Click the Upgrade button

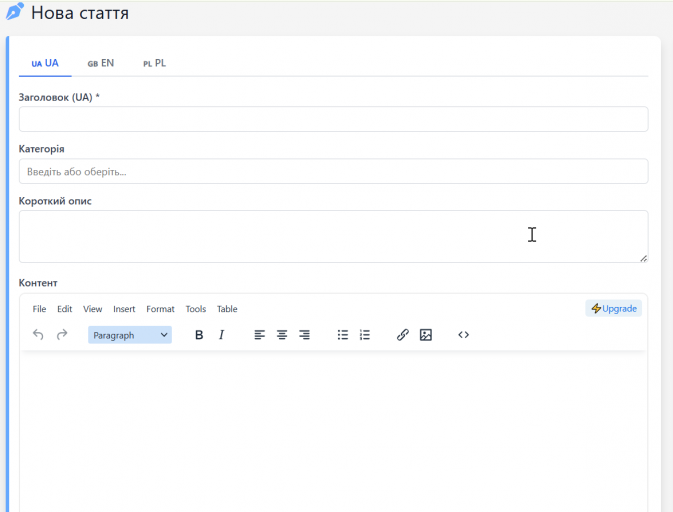pyautogui.click(x=614, y=309)
